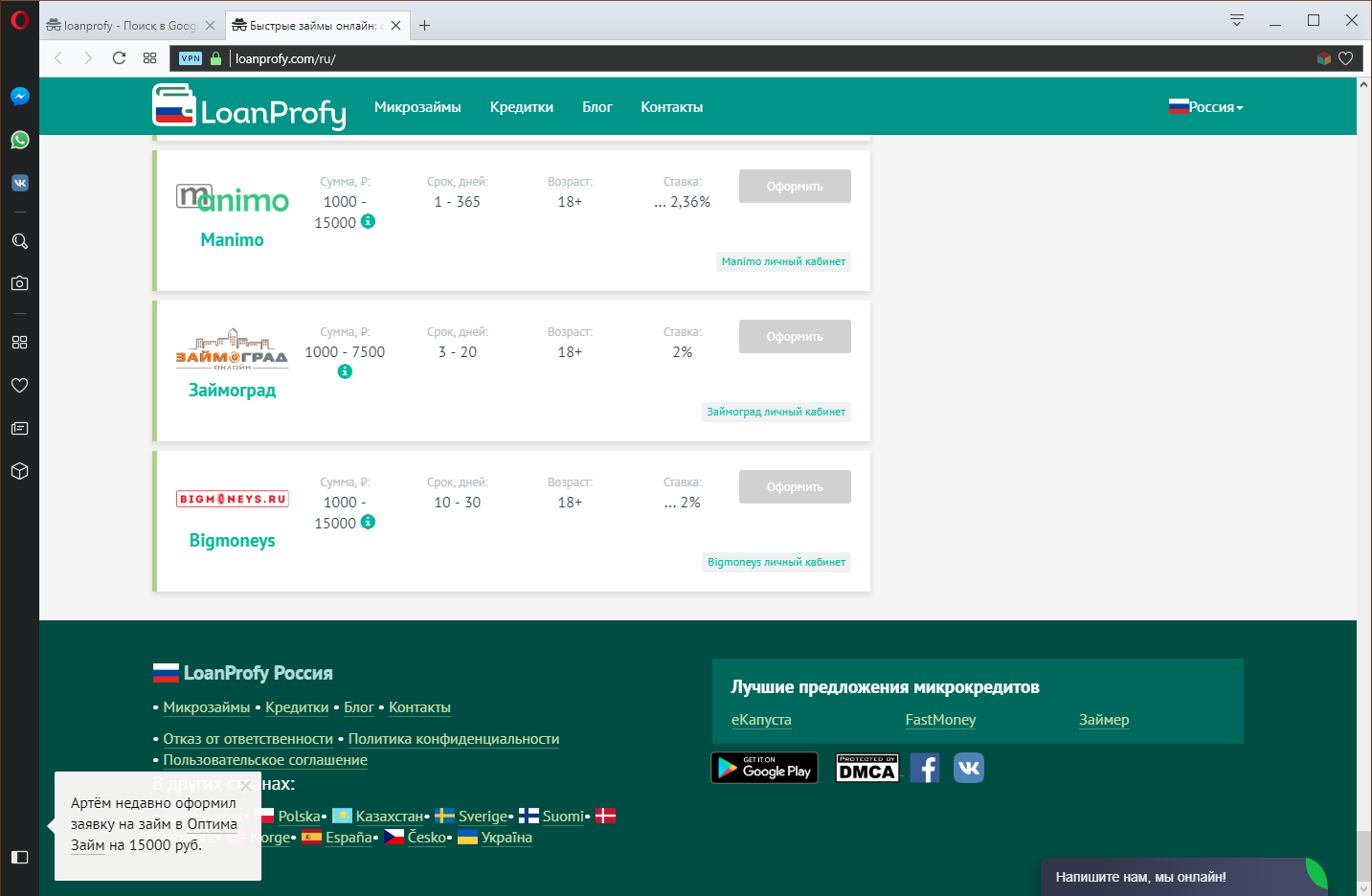Open 'Отказ от ответственности' footer link
1372x896 pixels.
tap(248, 739)
